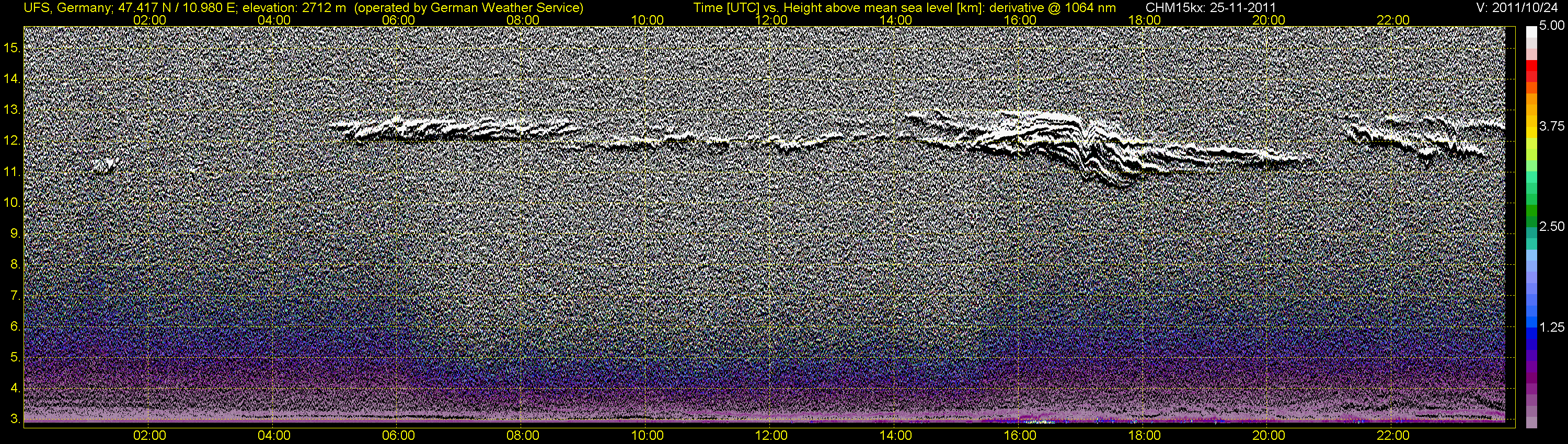Click the version label 'V: 2011/10/24'

[1517, 8]
